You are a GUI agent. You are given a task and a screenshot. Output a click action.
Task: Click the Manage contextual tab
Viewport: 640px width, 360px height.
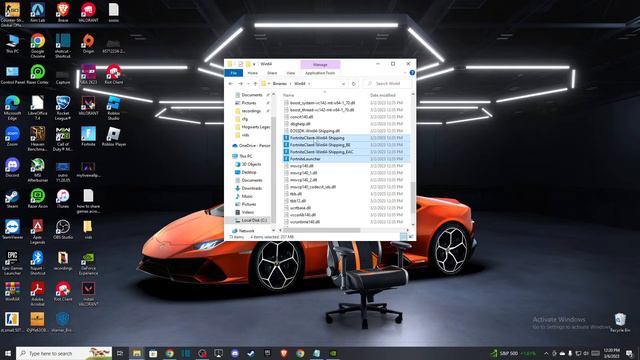coord(320,64)
